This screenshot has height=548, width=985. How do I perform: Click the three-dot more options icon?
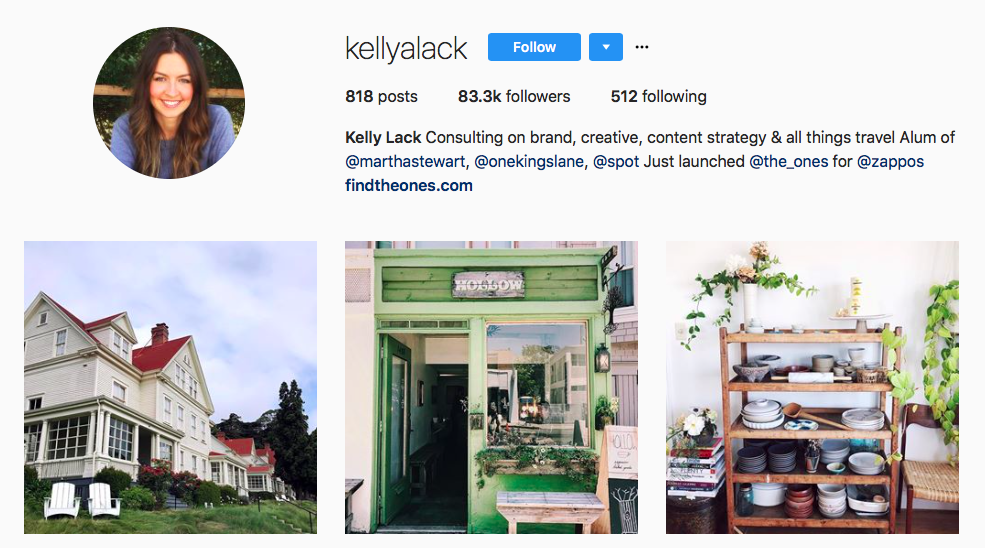click(x=641, y=47)
